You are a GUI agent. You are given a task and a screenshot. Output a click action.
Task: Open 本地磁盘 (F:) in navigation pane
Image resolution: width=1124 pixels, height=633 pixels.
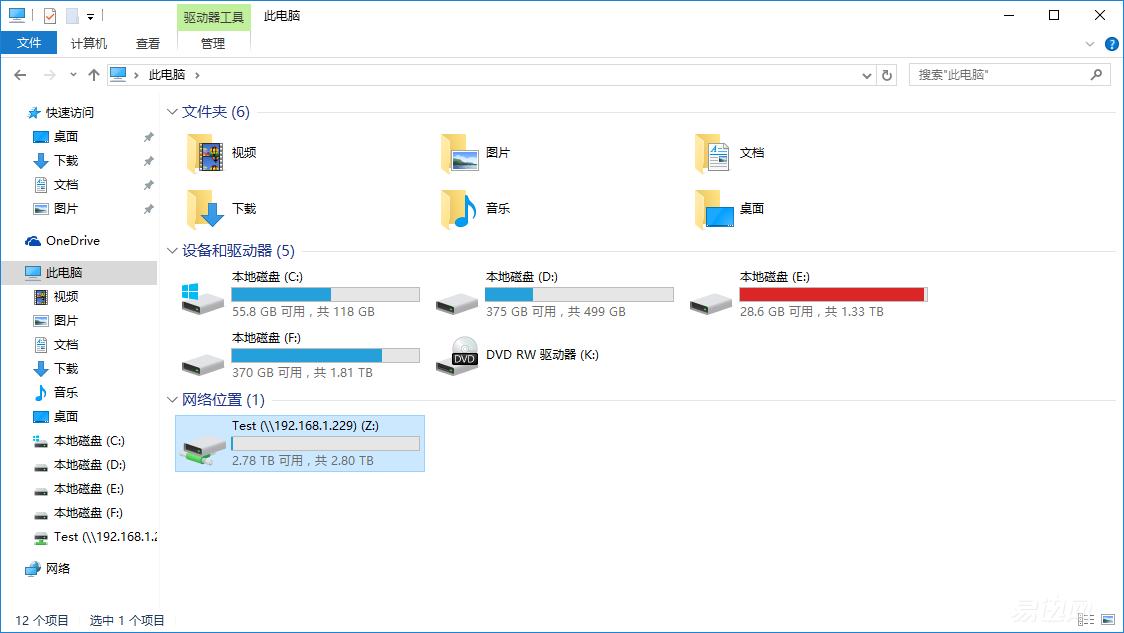pyautogui.click(x=78, y=513)
